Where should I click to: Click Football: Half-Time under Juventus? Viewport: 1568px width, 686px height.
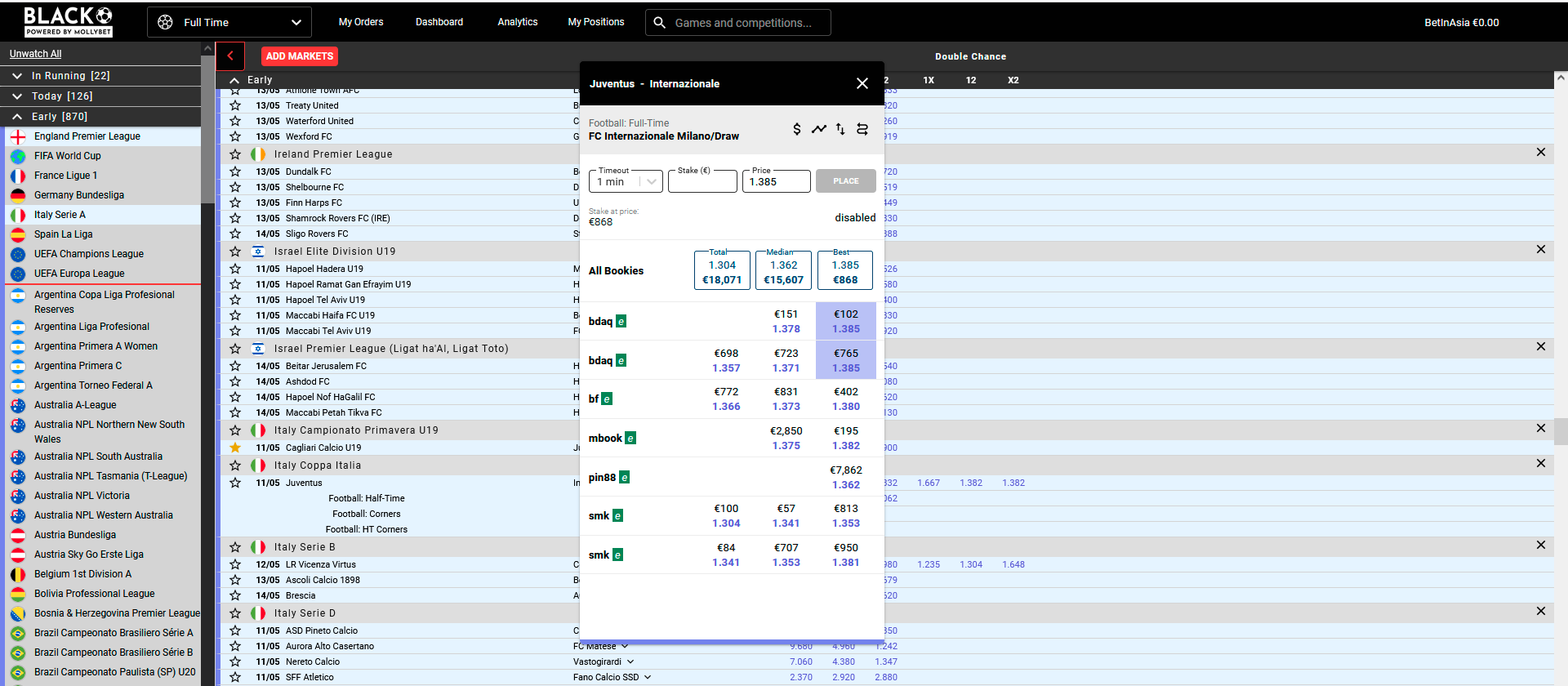pos(367,498)
